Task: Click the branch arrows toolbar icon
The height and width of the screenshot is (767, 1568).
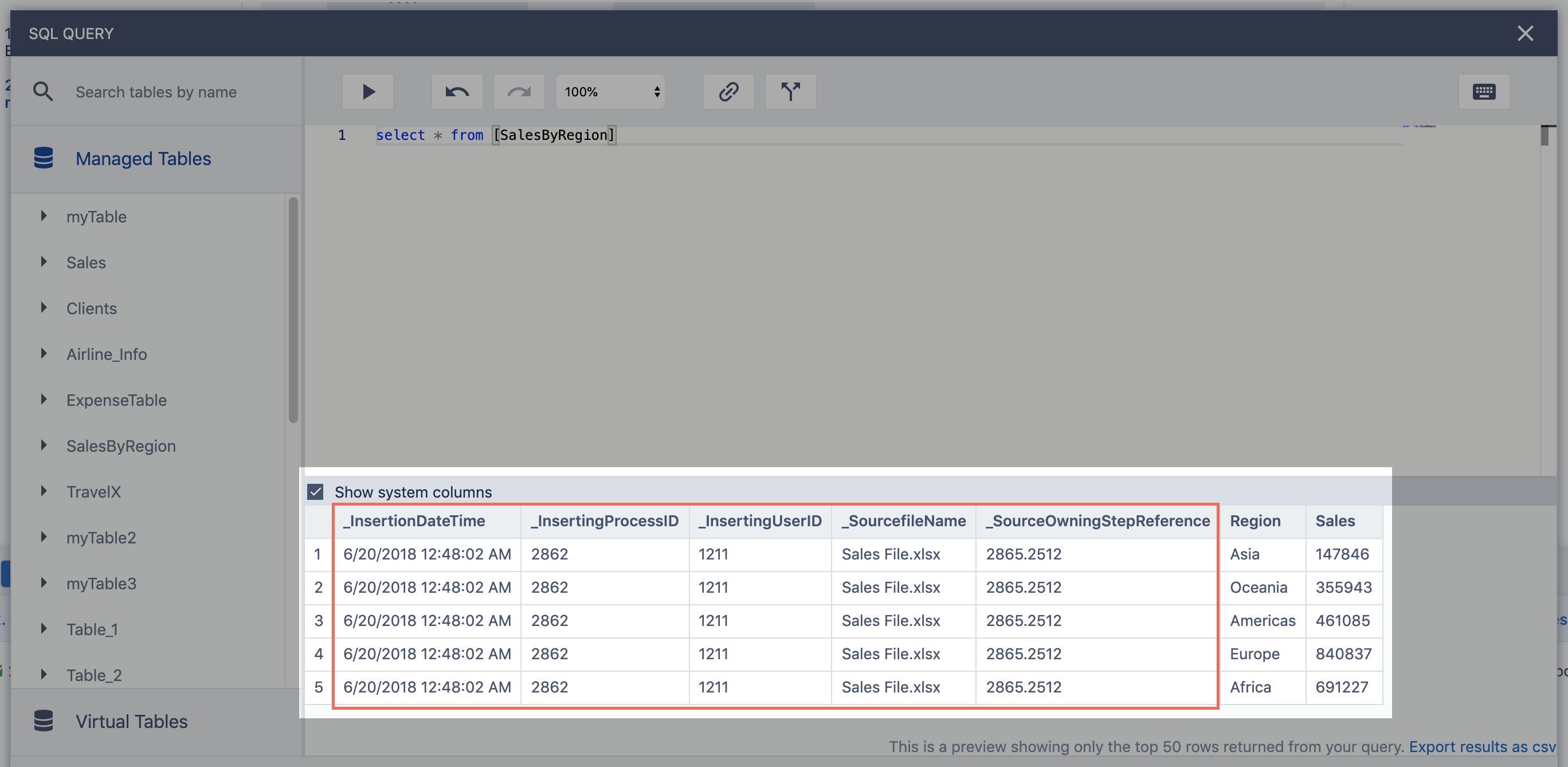Action: pyautogui.click(x=790, y=92)
